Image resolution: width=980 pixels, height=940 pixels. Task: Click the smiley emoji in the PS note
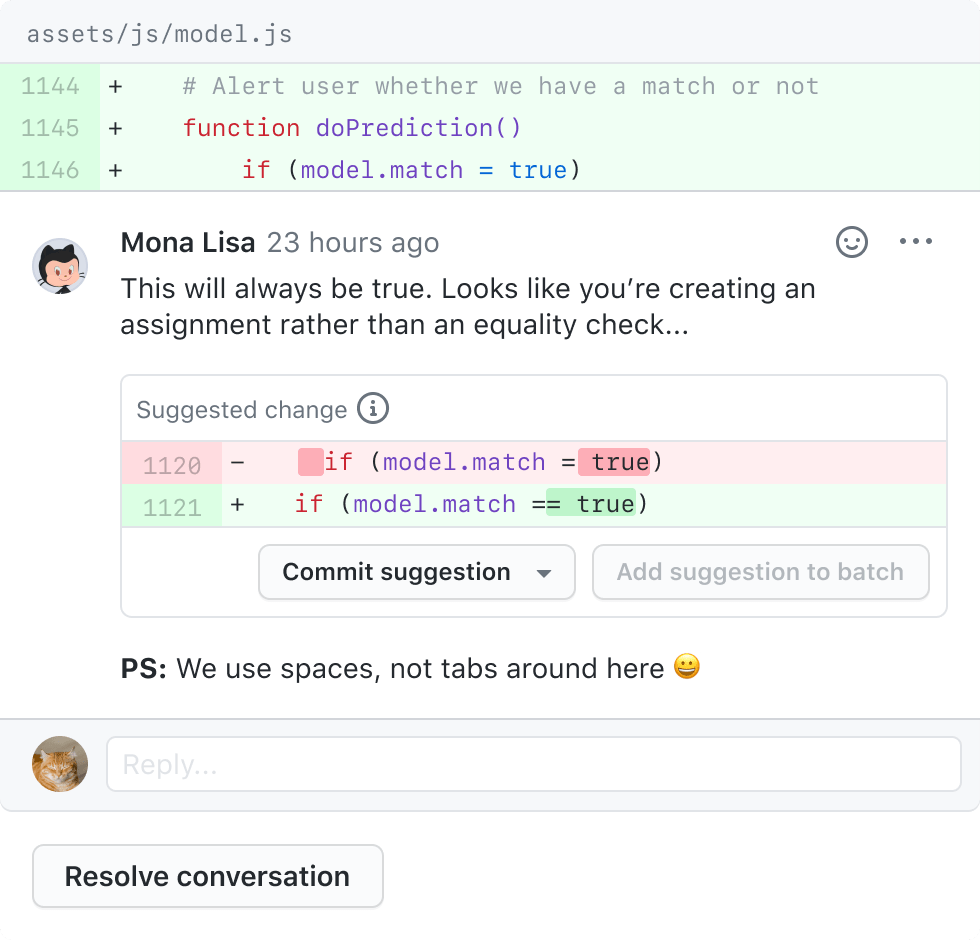pyautogui.click(x=687, y=667)
